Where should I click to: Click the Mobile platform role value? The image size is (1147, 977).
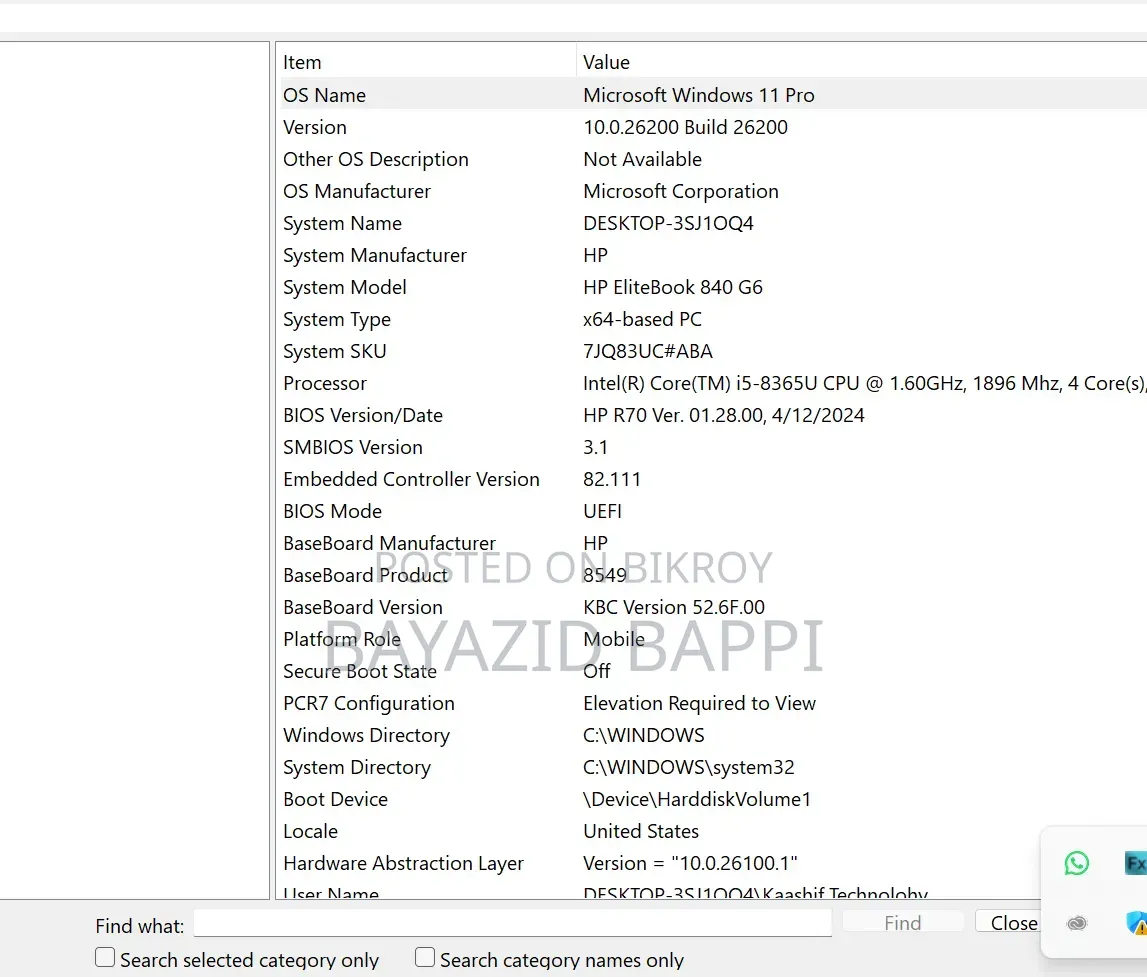tap(614, 640)
